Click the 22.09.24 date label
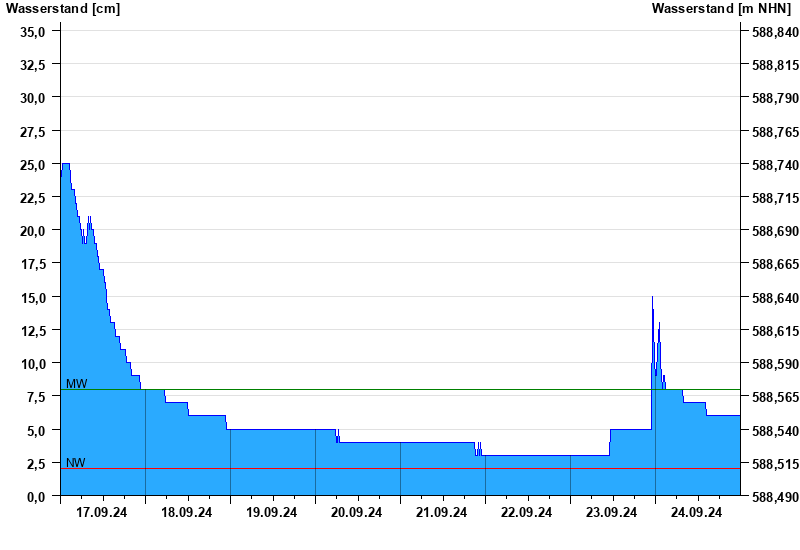This screenshot has width=800, height=550. pyautogui.click(x=527, y=512)
